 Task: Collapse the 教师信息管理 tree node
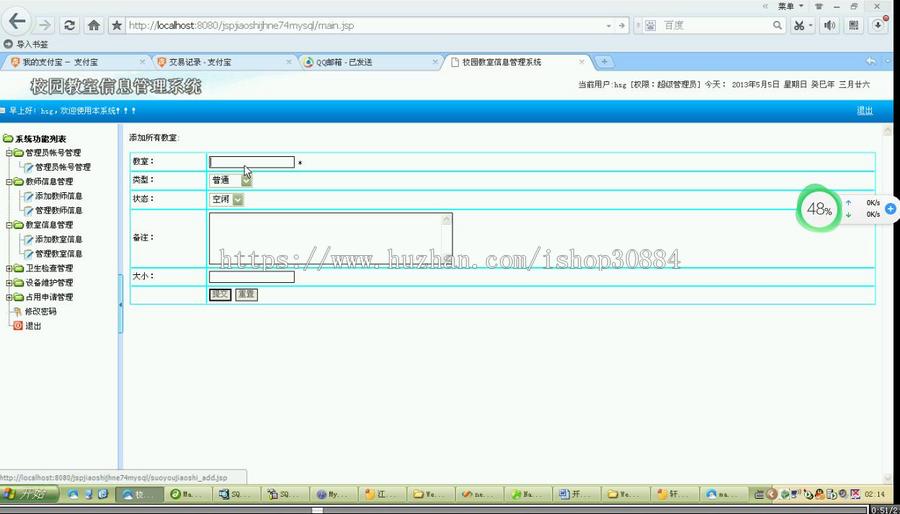(x=9, y=181)
